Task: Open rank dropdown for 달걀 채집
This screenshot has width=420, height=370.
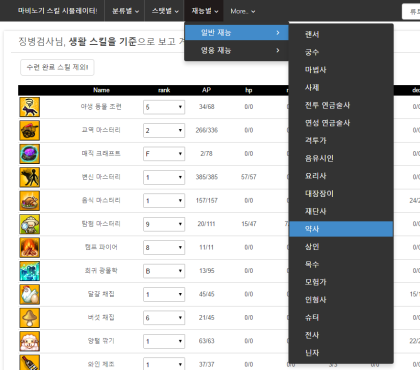Action: click(164, 294)
